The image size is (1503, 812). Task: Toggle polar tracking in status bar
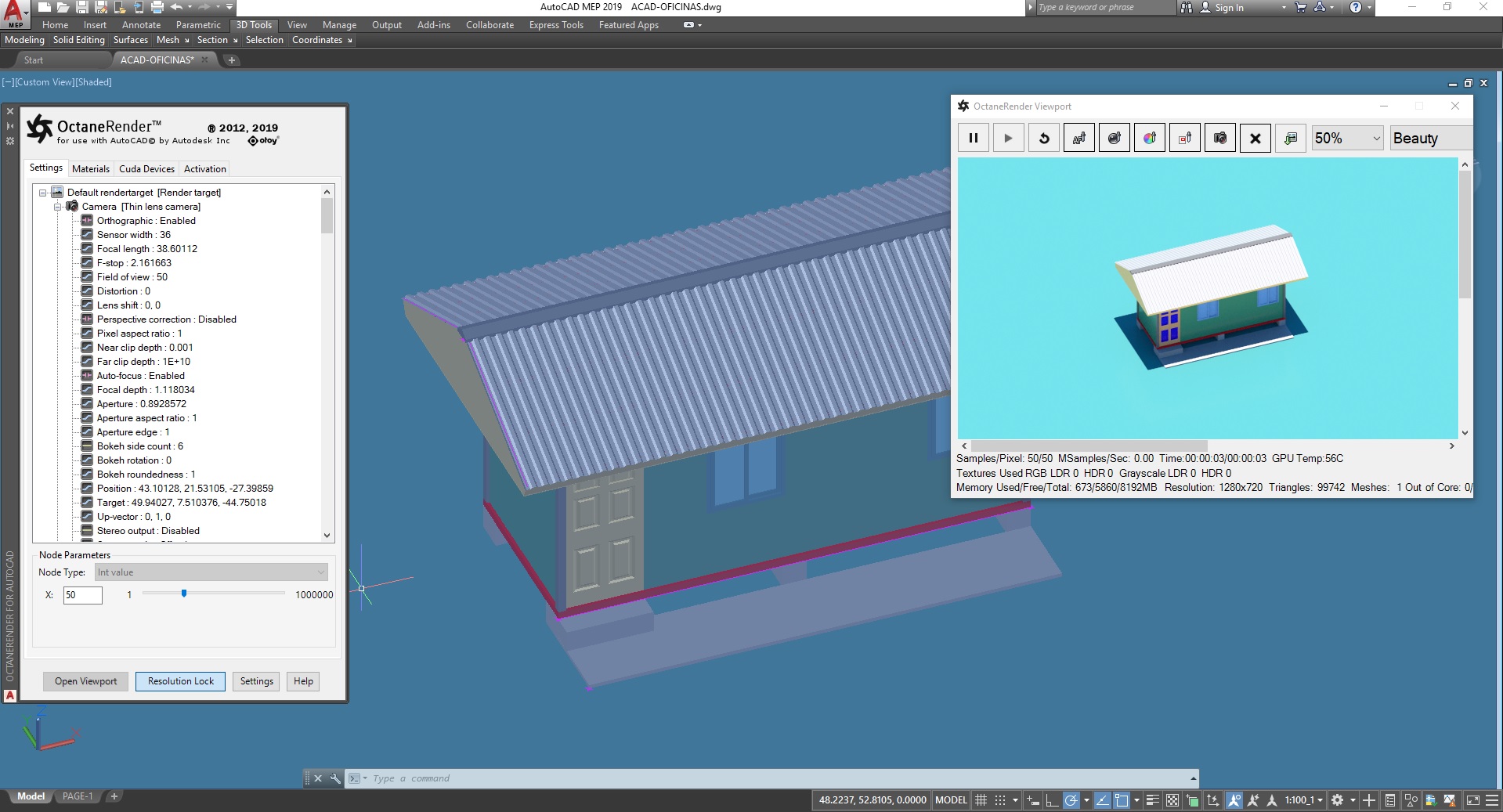[1071, 800]
